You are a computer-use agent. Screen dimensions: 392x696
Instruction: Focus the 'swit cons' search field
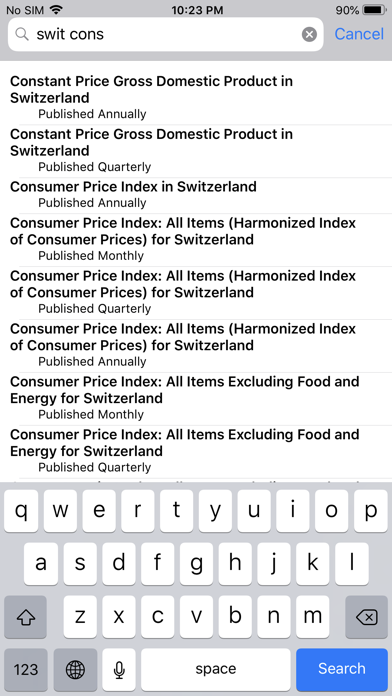click(x=166, y=34)
